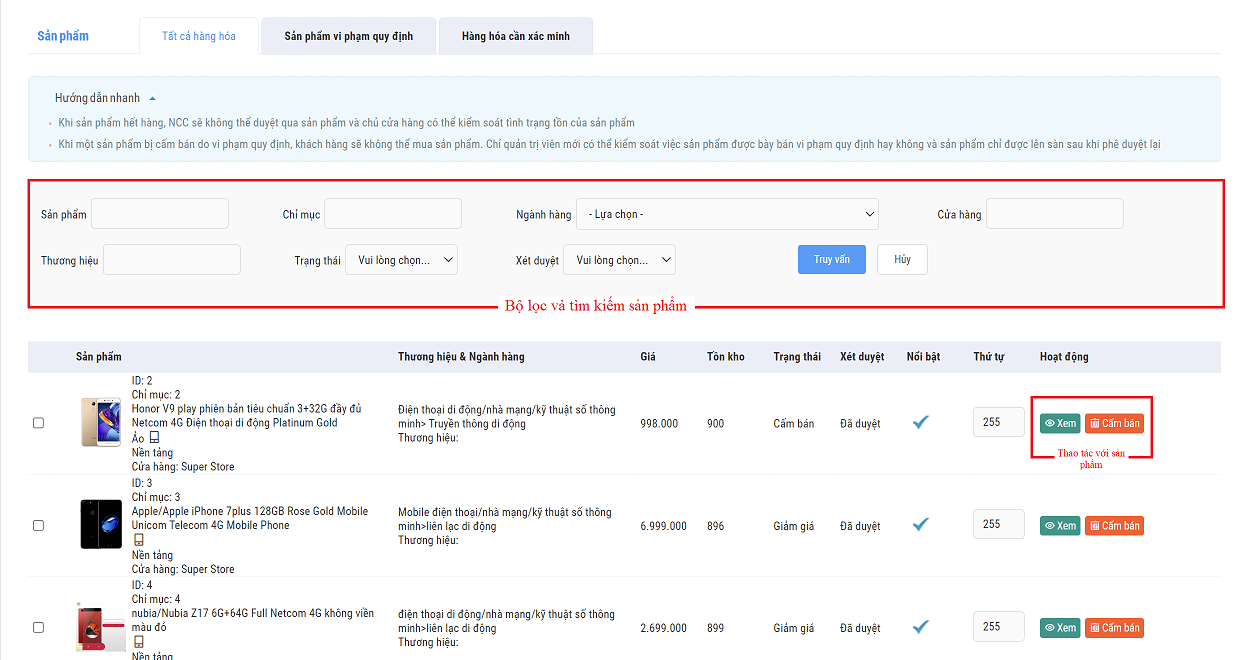Click the featured checkmark for Nubia Z17

921,627
